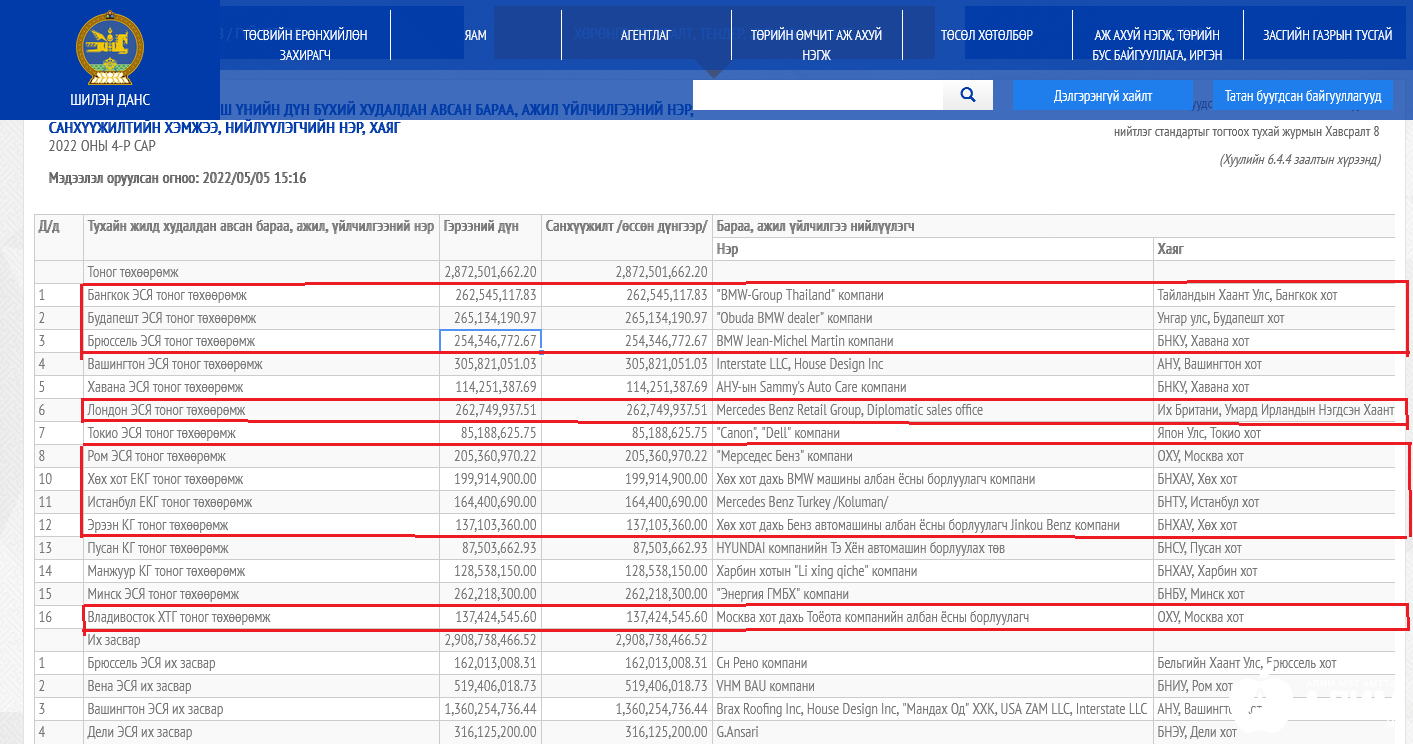Select АЖ АХУЙ НЭГЖ, ТӨРИЙН БУС БАЙГУУЛЛАГА menu

[1157, 44]
